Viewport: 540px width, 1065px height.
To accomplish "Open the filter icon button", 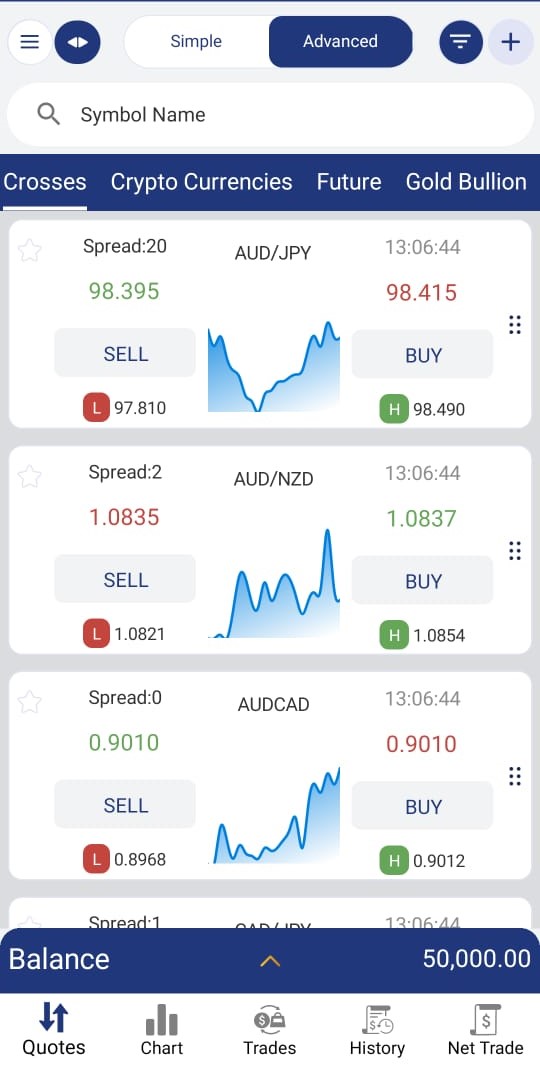I will pos(461,42).
